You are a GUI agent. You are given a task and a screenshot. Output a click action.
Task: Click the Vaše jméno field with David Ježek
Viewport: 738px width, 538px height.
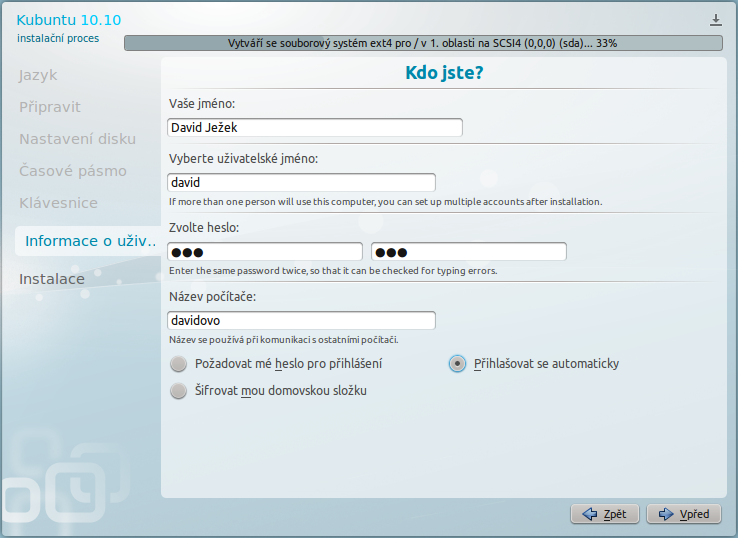(315, 128)
